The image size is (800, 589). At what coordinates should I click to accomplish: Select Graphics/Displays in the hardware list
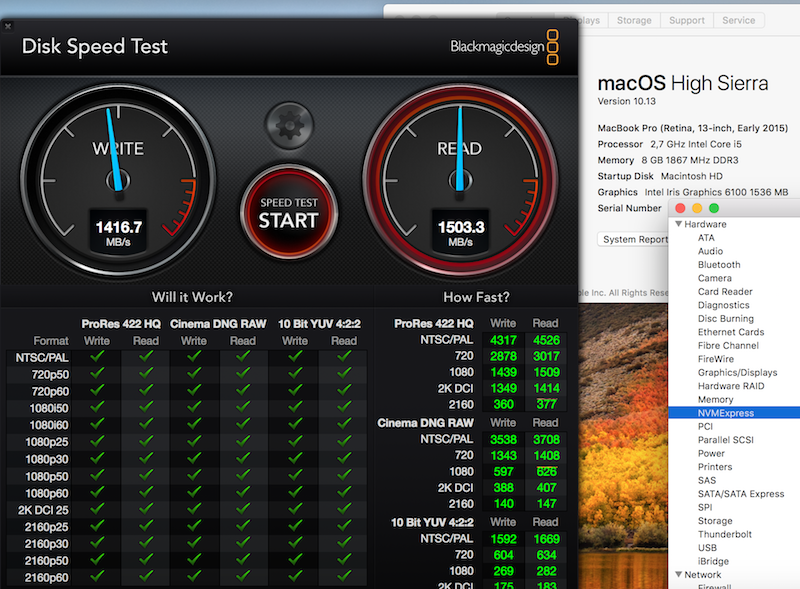click(737, 373)
